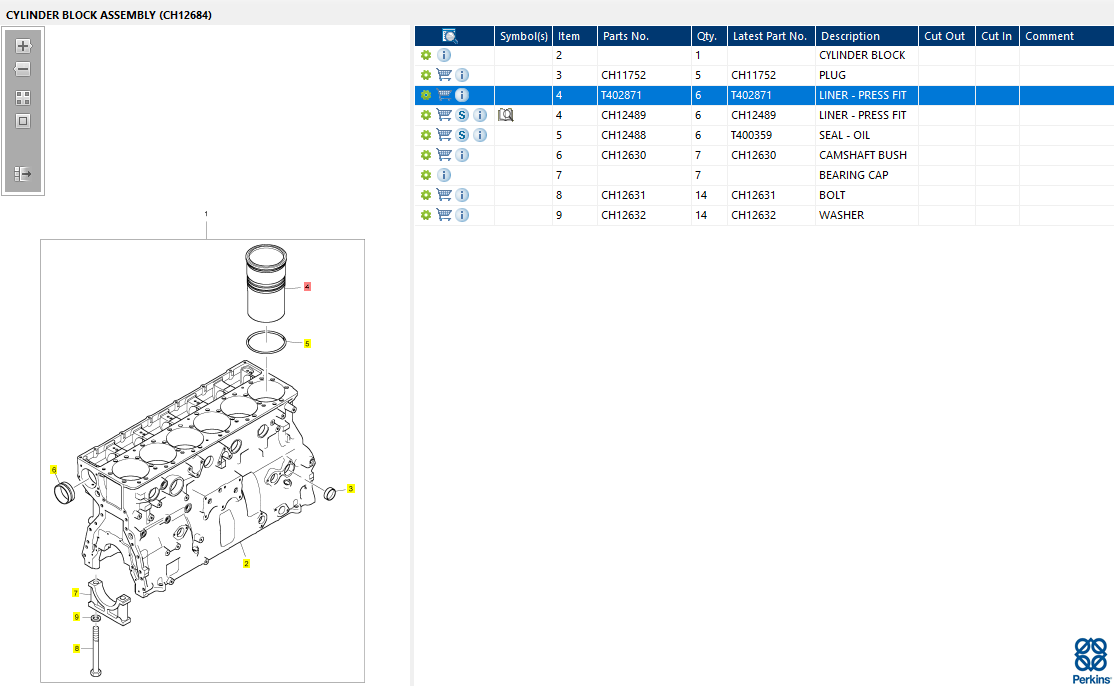Open info for WASHER row
Image resolution: width=1114 pixels, height=686 pixels.
pyautogui.click(x=462, y=215)
